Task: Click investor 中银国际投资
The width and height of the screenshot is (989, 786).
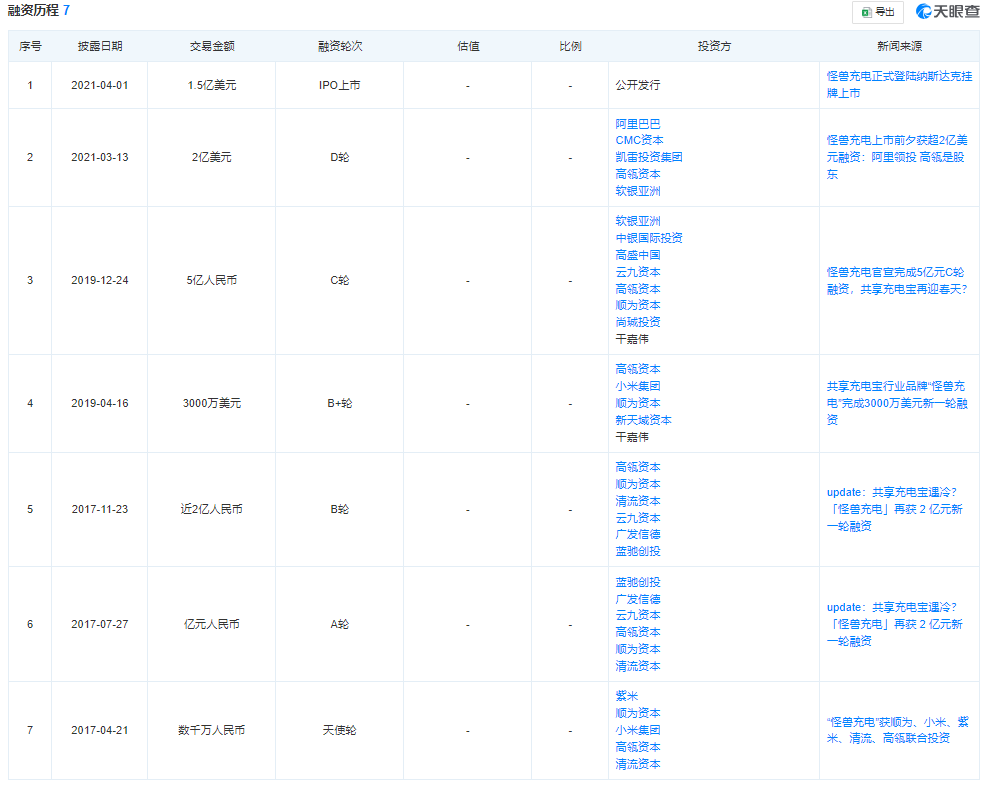Action: (x=649, y=238)
